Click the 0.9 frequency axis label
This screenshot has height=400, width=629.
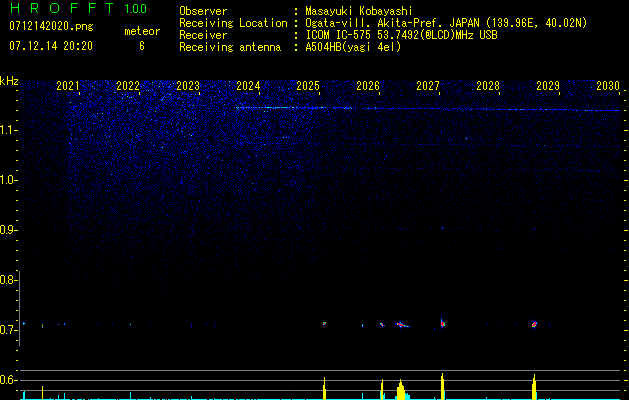[7, 230]
